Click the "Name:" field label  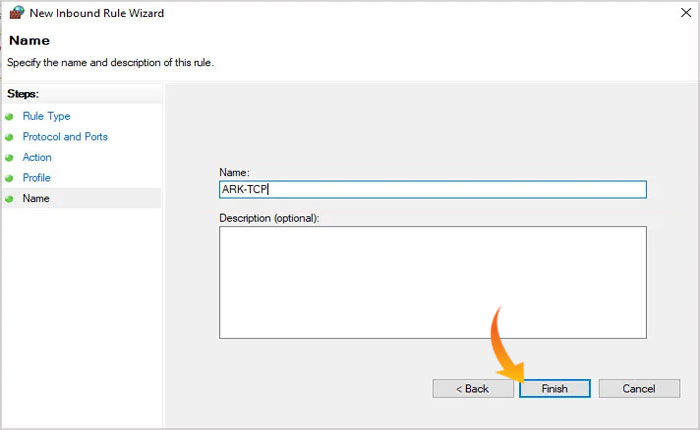click(x=234, y=172)
